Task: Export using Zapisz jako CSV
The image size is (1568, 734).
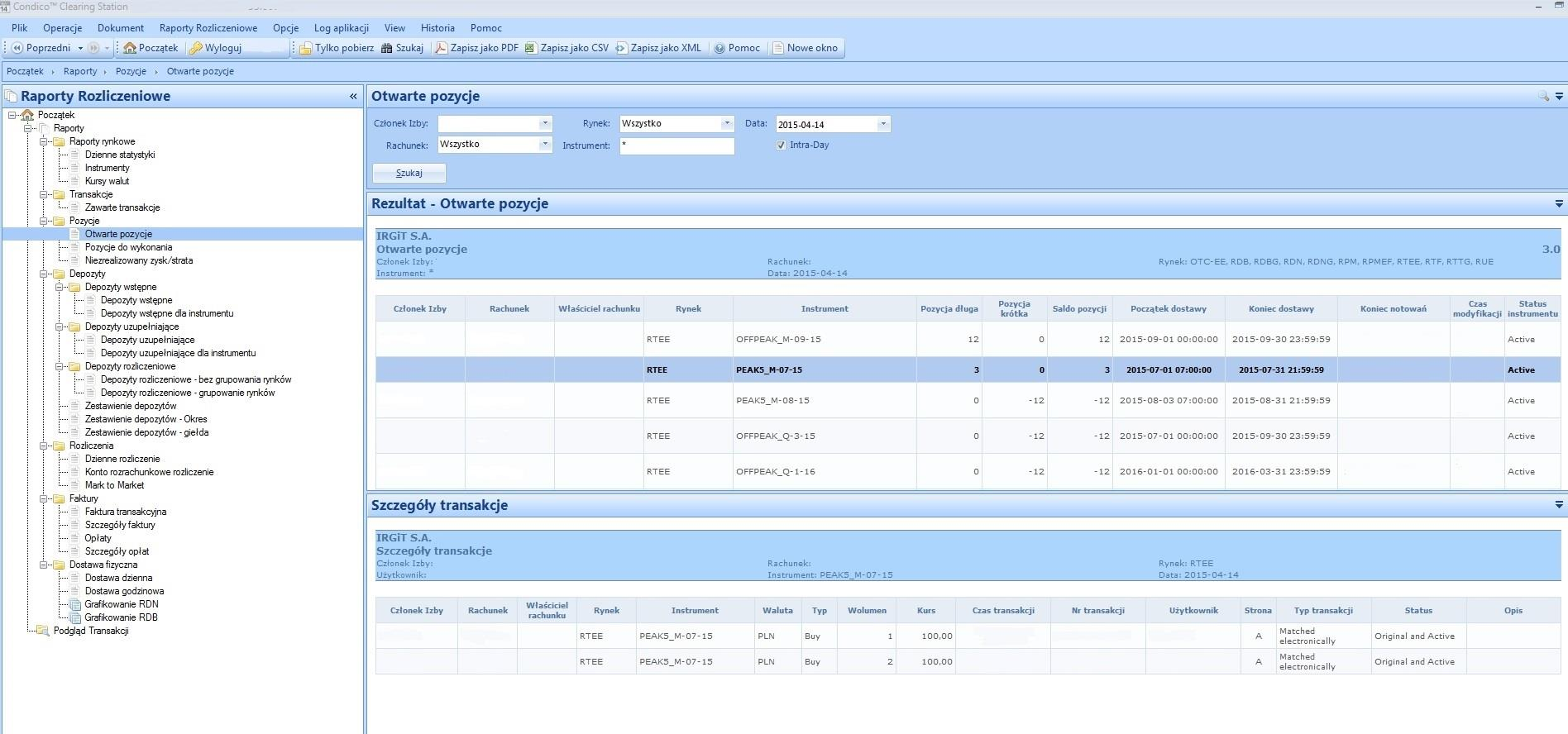Action: point(567,48)
